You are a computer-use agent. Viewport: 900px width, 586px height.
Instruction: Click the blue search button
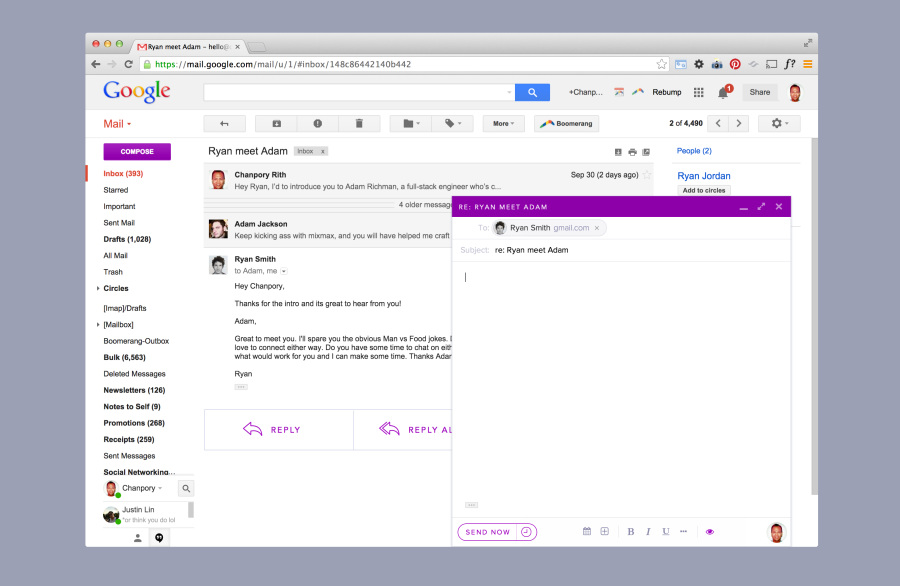[x=532, y=92]
